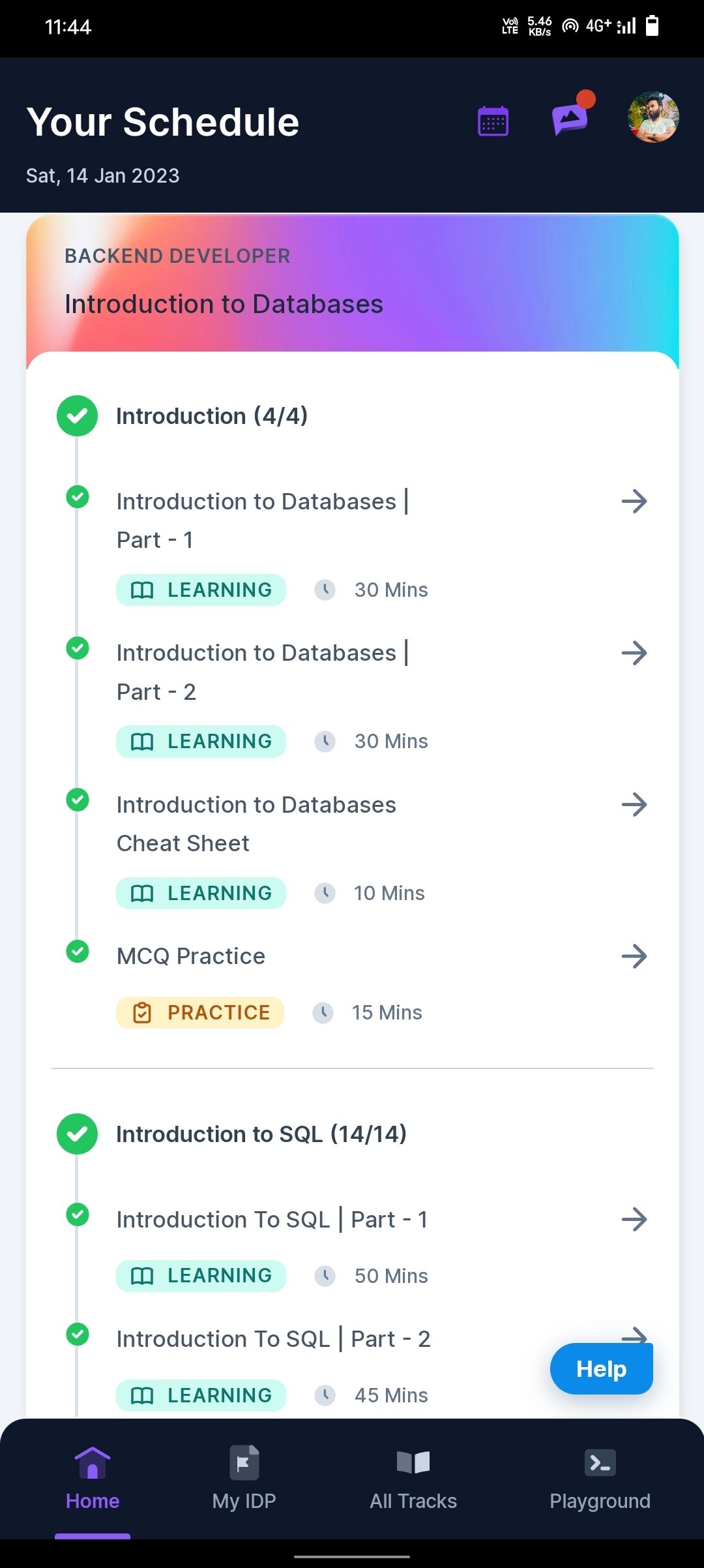Tap the user profile picture
The width and height of the screenshot is (704, 1568).
(x=653, y=117)
